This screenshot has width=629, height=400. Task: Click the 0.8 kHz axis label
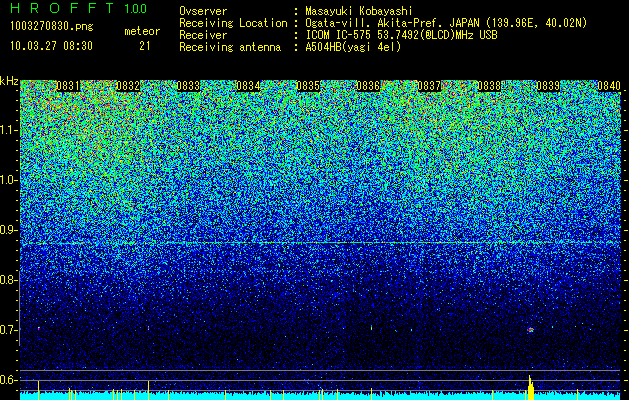[x=9, y=280]
